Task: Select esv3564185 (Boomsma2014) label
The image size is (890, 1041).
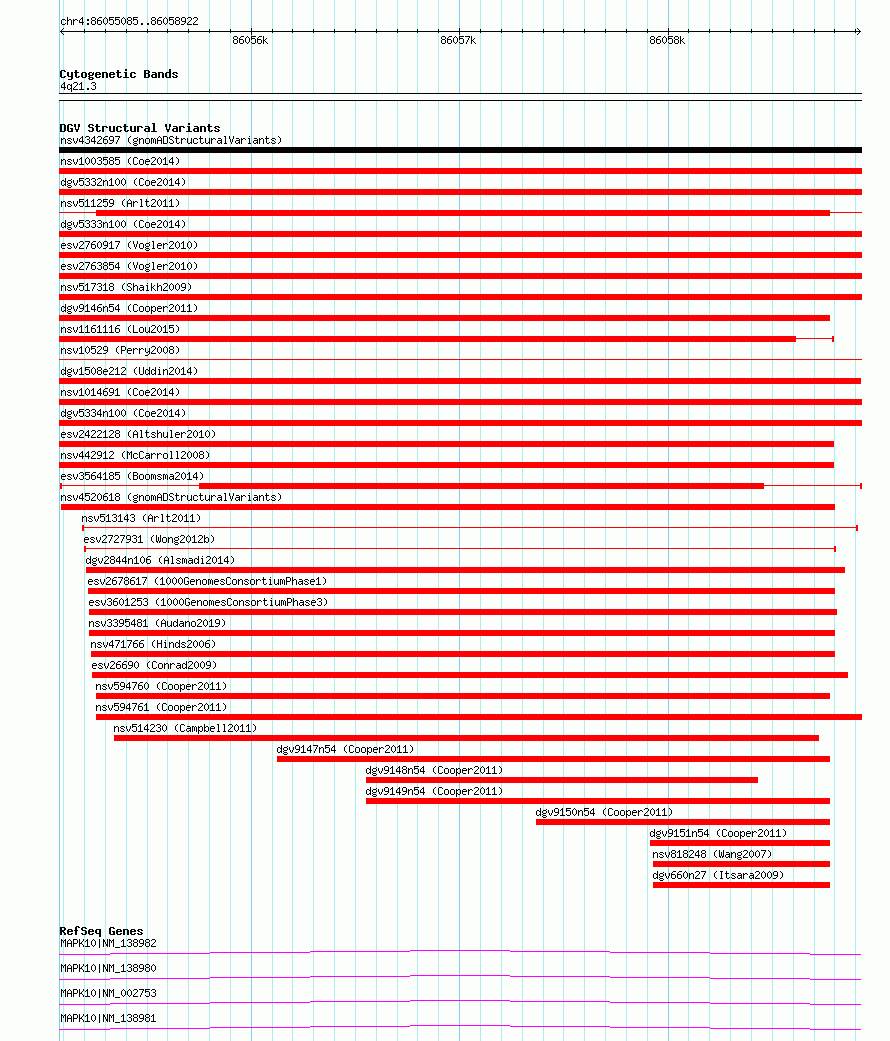Action: click(x=132, y=476)
